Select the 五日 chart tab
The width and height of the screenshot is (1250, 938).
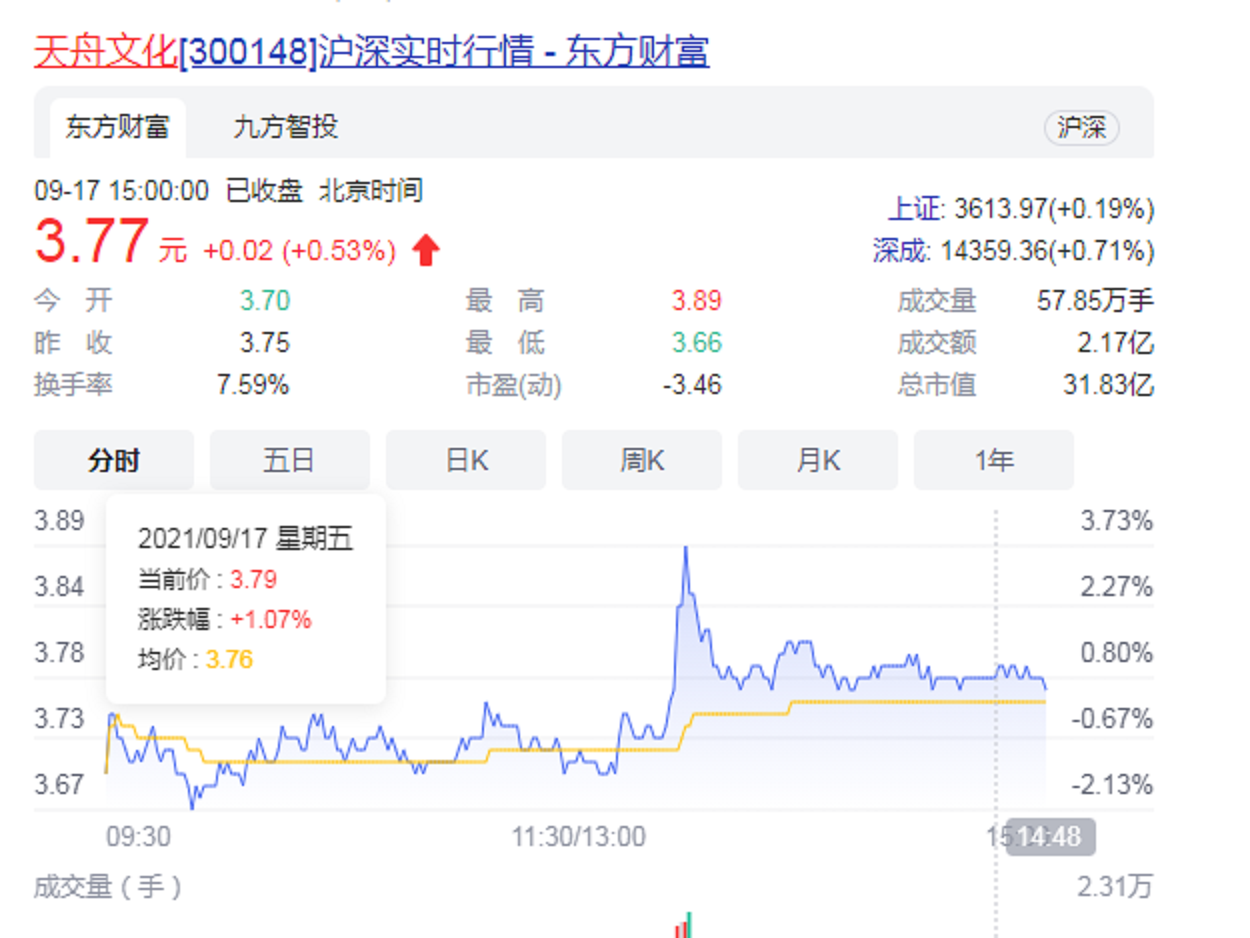pyautogui.click(x=290, y=460)
